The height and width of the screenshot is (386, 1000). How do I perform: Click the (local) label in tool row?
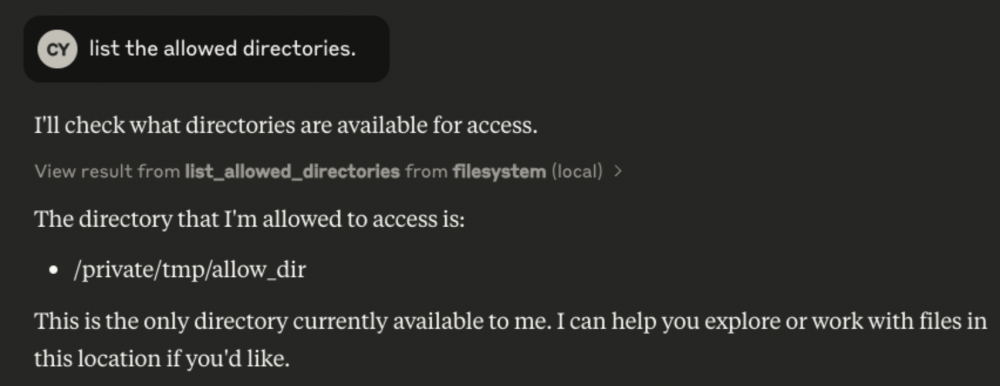point(577,172)
